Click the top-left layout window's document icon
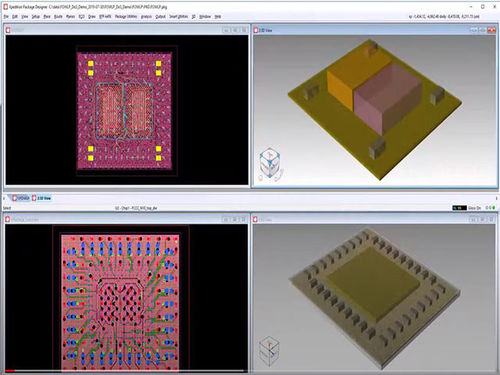The height and width of the screenshot is (375, 500). tap(8, 30)
